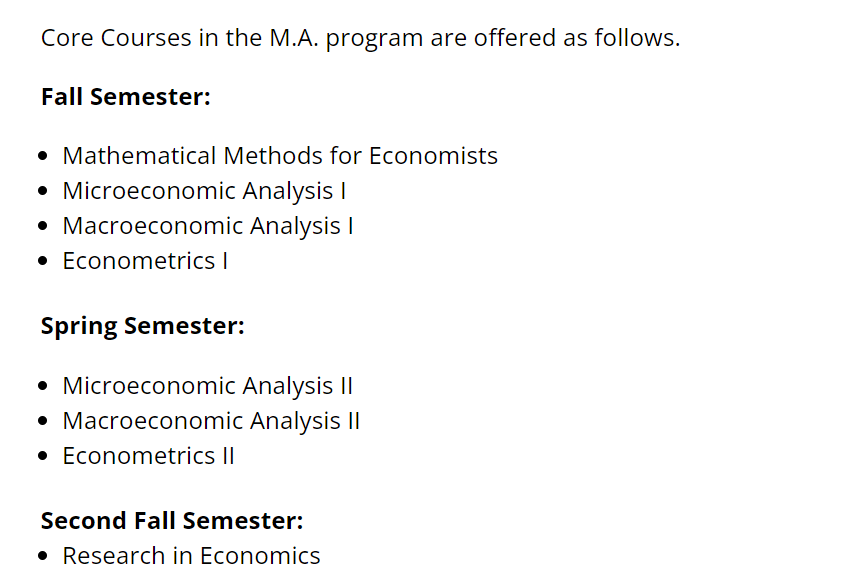Click Macroeconomic Analysis I list item

208,226
